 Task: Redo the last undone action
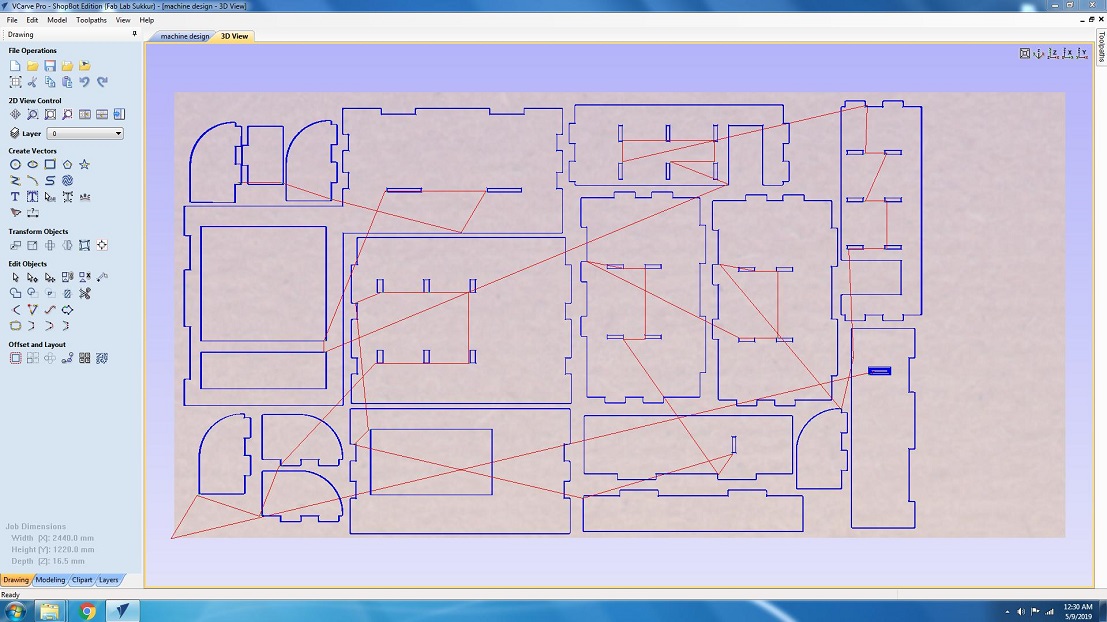pyautogui.click(x=102, y=82)
